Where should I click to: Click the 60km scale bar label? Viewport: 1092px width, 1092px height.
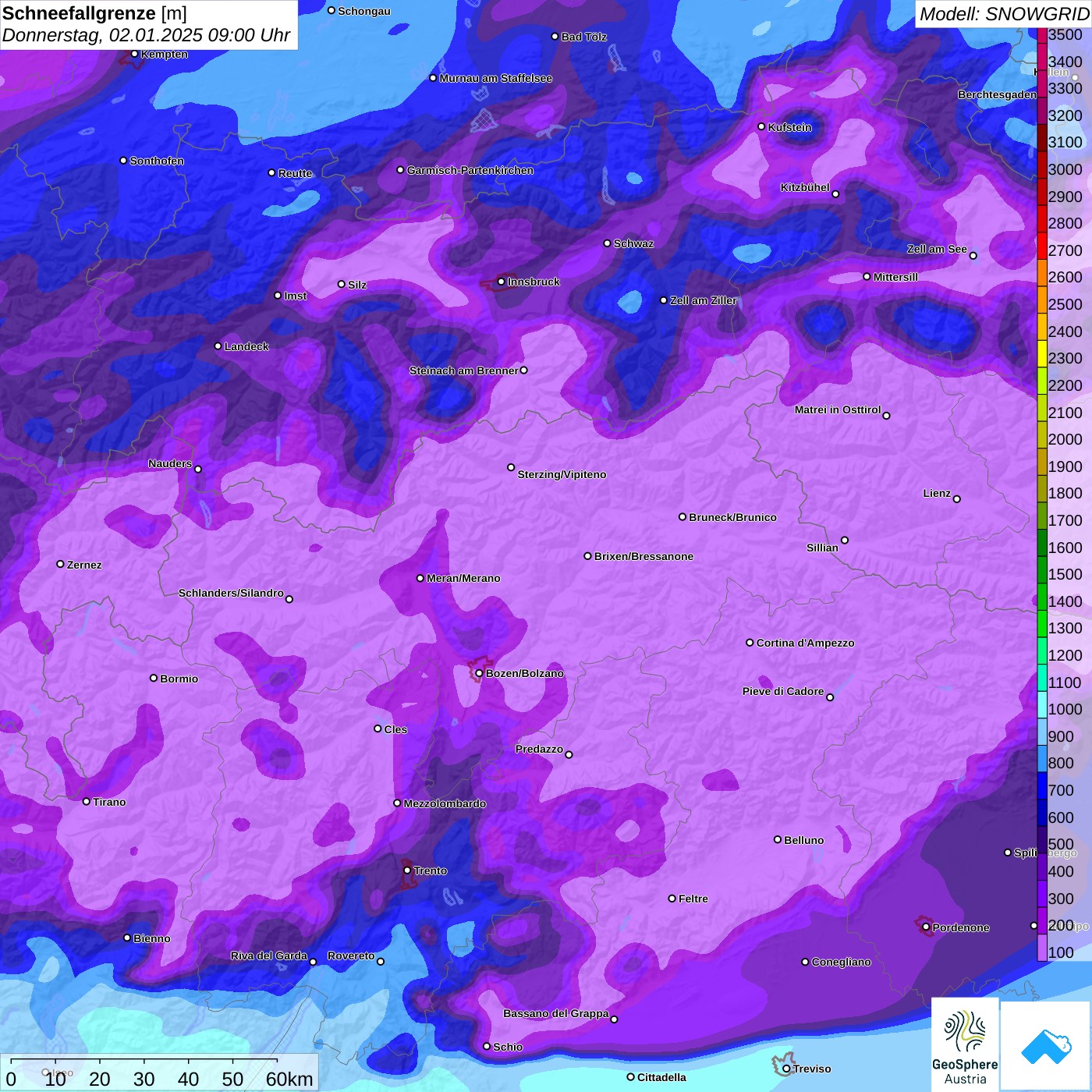(x=289, y=1080)
